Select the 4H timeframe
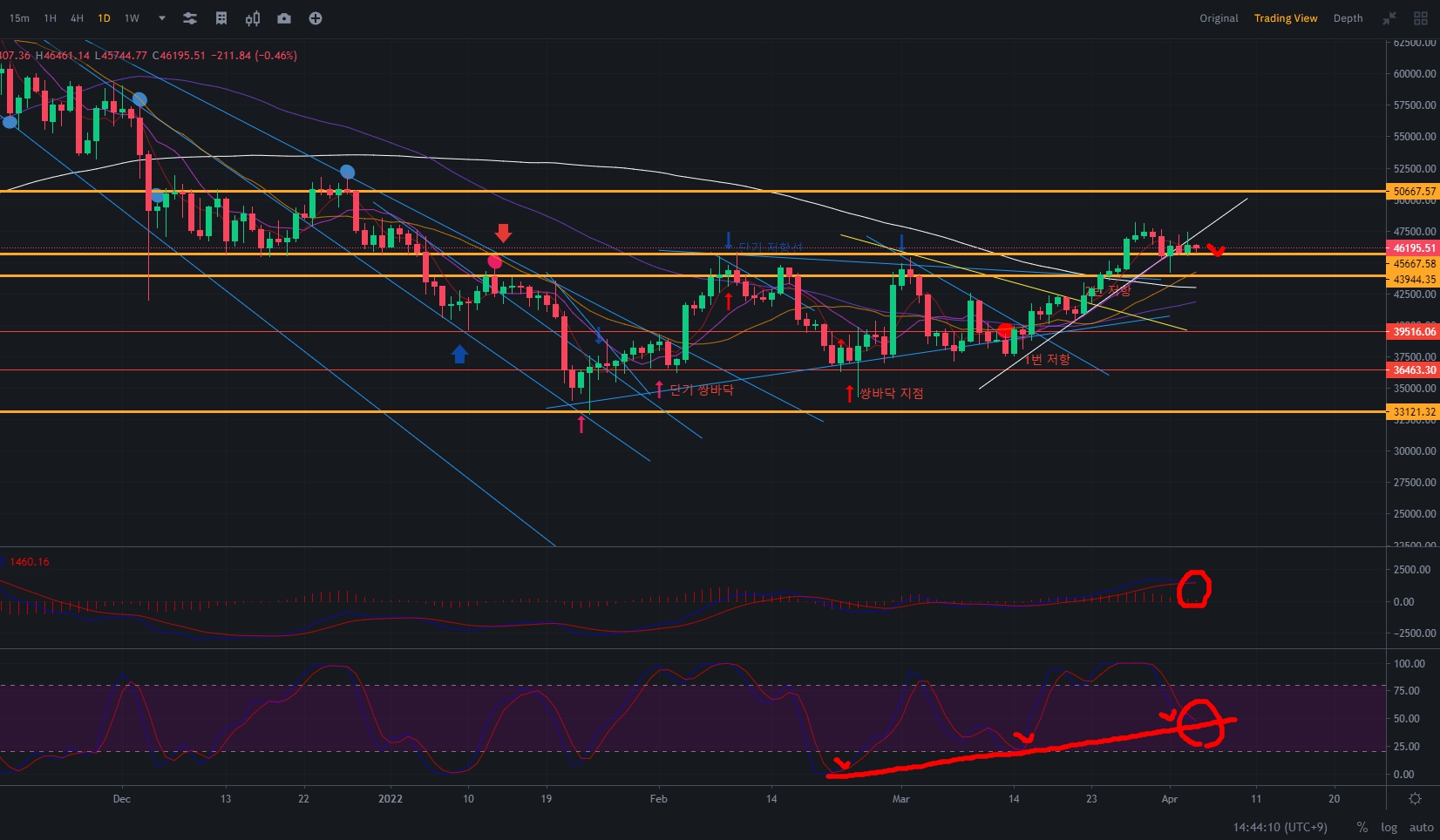Image resolution: width=1440 pixels, height=840 pixels. click(78, 18)
